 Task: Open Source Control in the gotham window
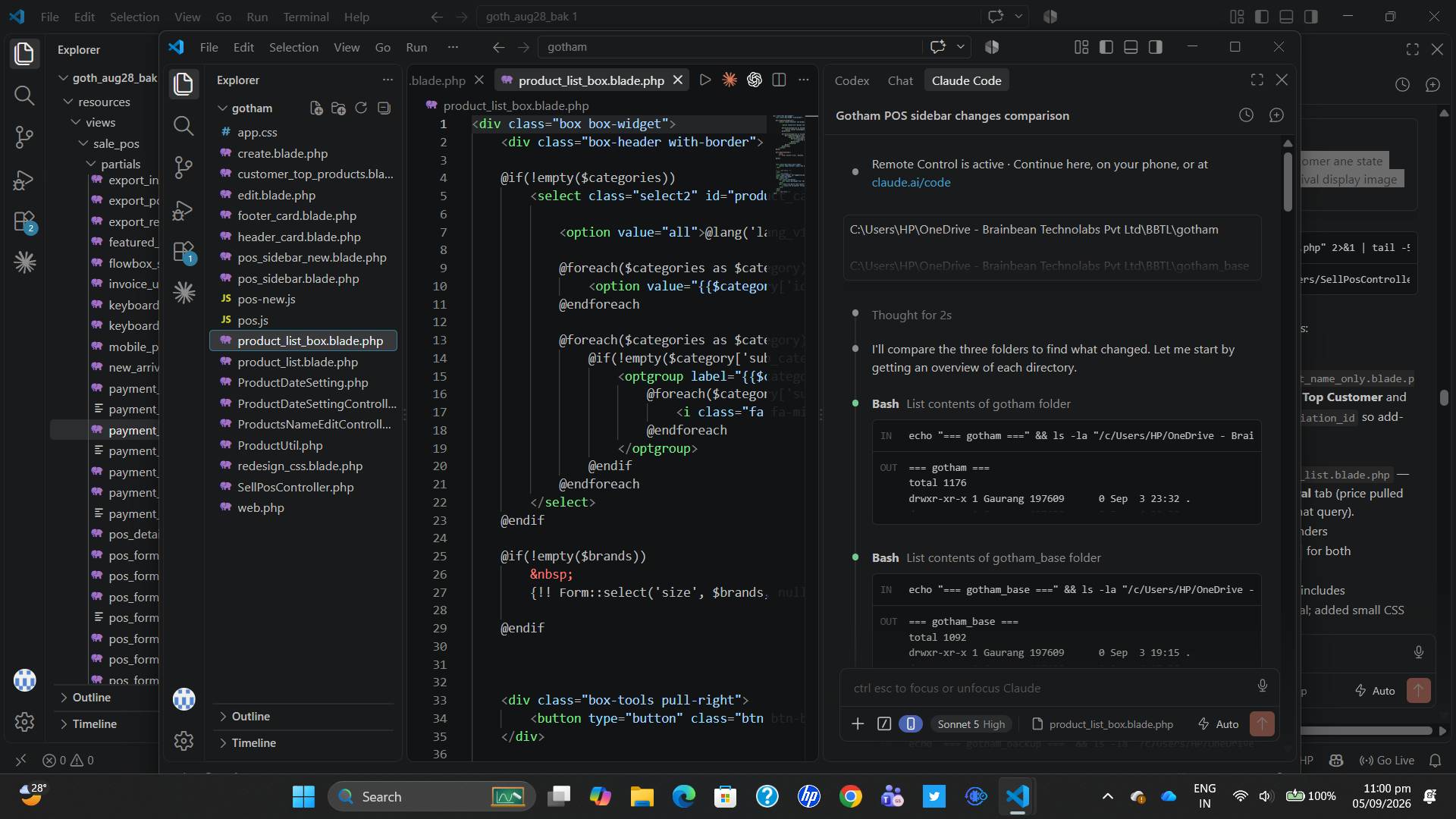click(x=184, y=168)
